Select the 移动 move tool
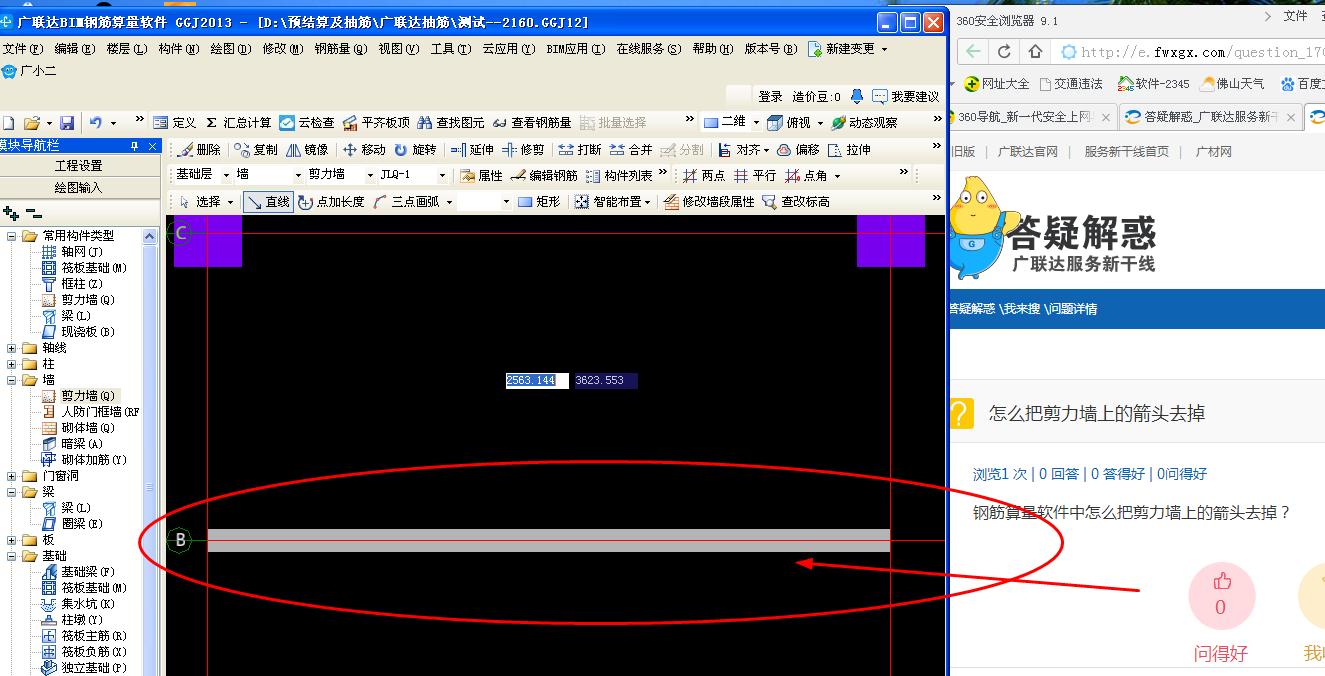The image size is (1325, 676). click(364, 150)
